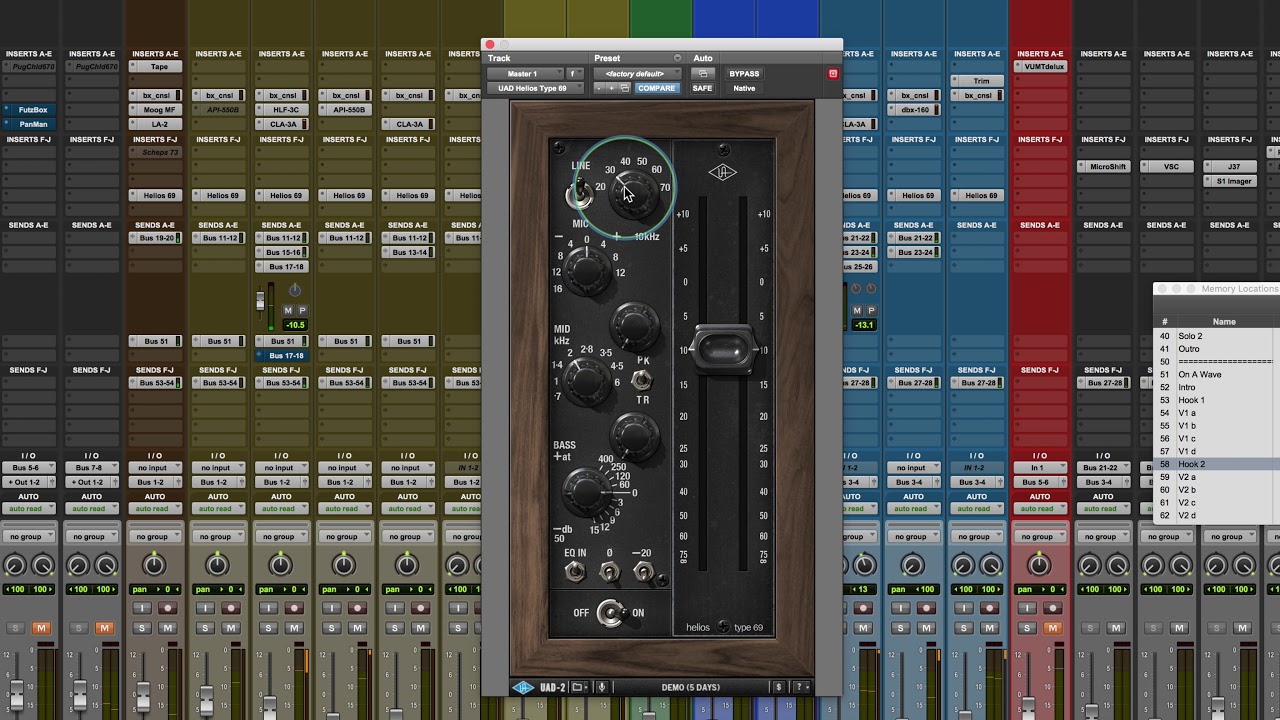This screenshot has width=1280, height=720.
Task: Click the Auto automation enable icon
Action: click(x=702, y=74)
